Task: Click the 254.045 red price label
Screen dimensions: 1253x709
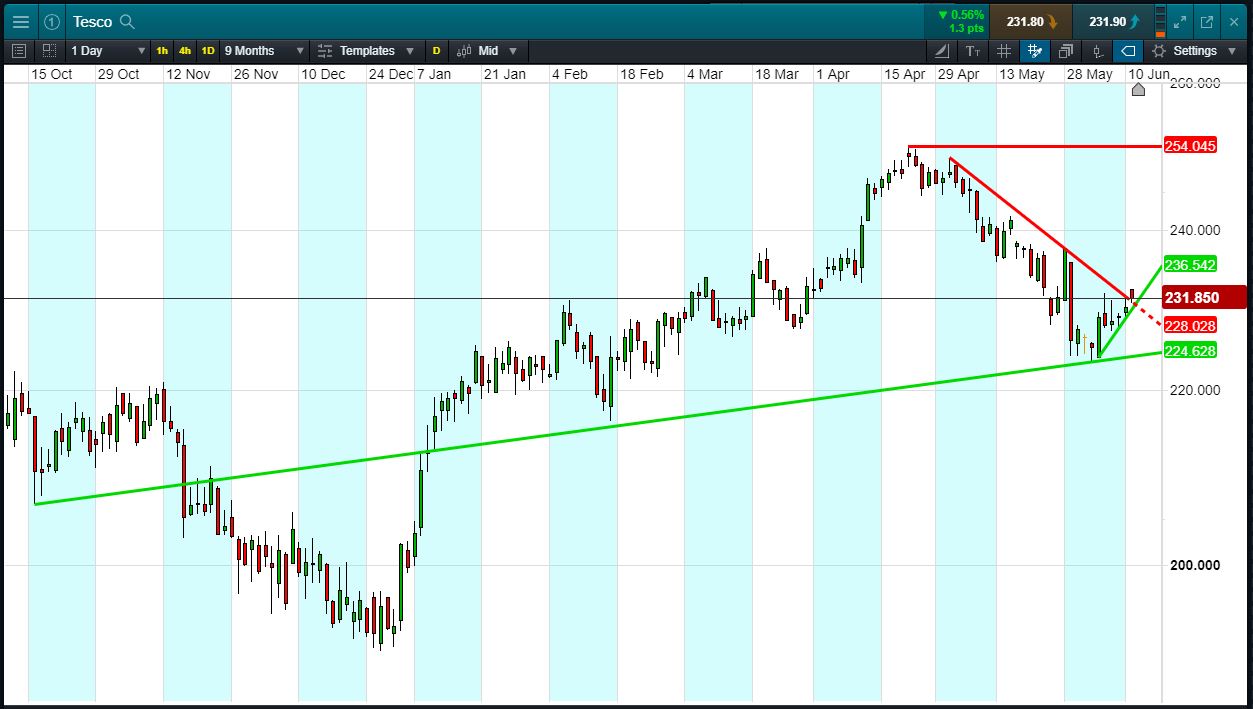Action: (1190, 146)
